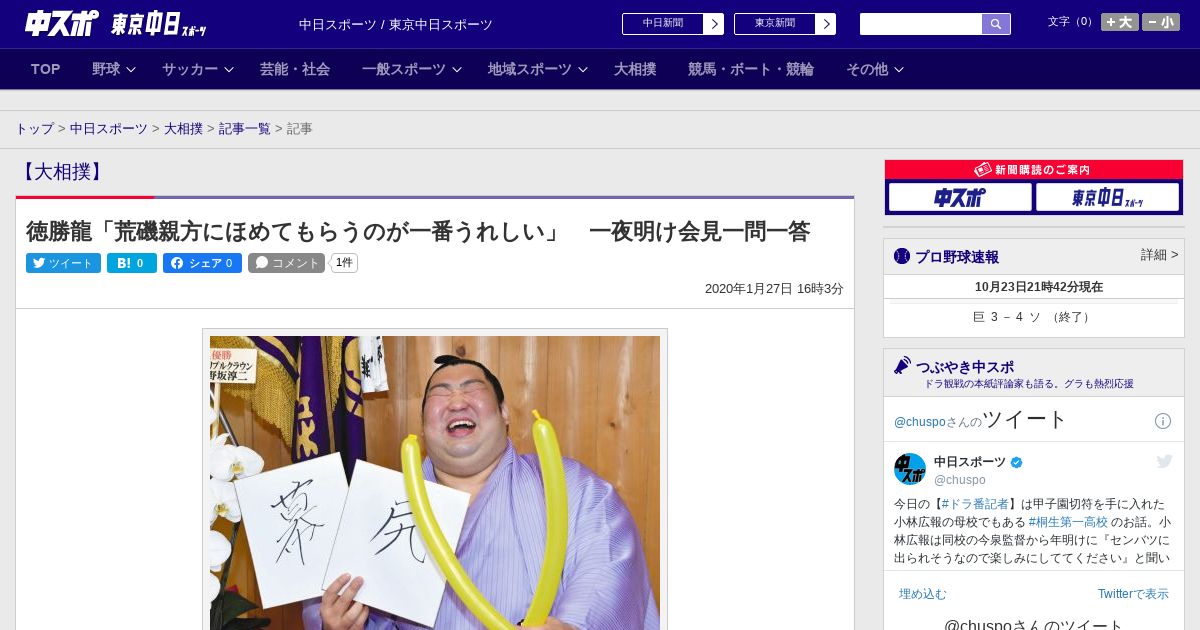Click the search magnifier button

pos(996,24)
